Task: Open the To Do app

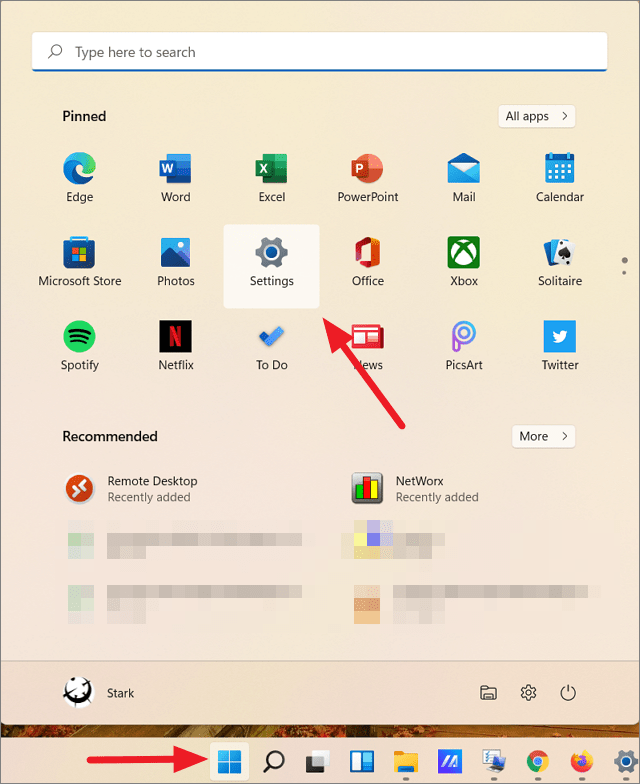Action: pyautogui.click(x=272, y=346)
